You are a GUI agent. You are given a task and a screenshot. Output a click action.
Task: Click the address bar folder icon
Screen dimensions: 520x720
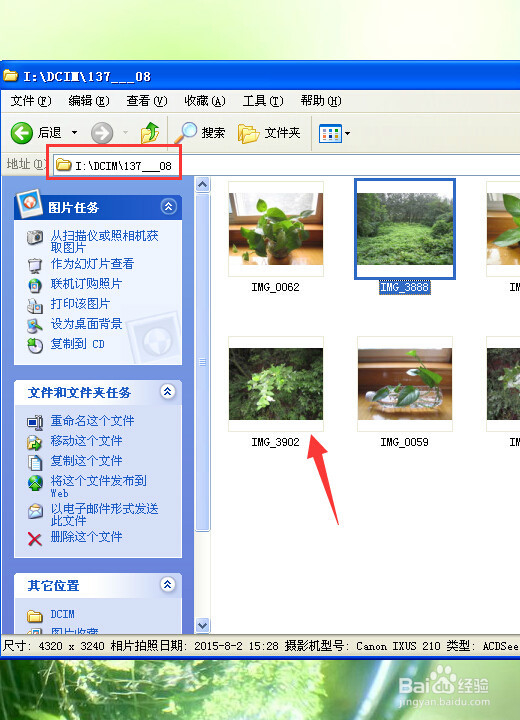coord(63,165)
